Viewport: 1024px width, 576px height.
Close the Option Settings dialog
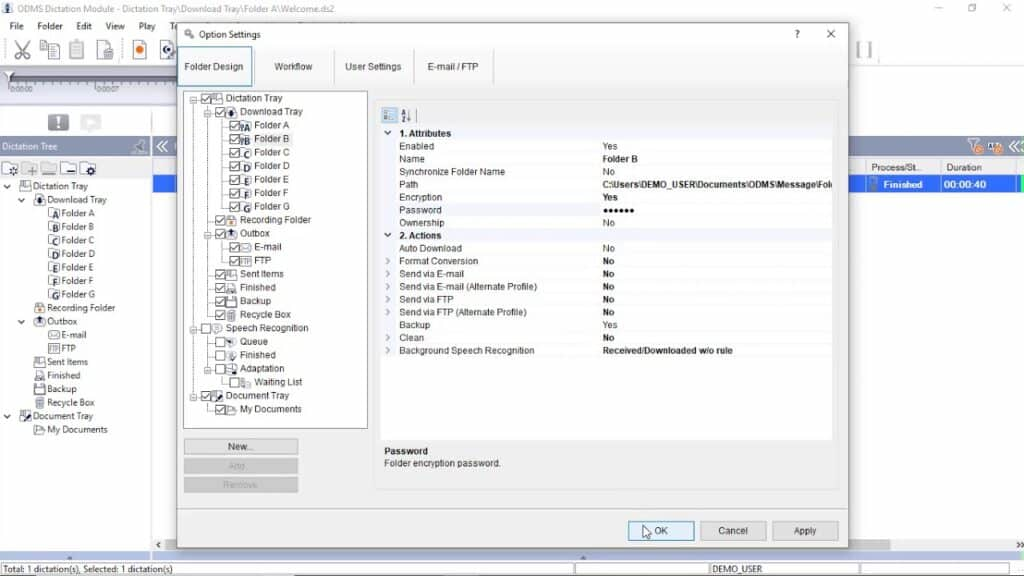(x=831, y=34)
